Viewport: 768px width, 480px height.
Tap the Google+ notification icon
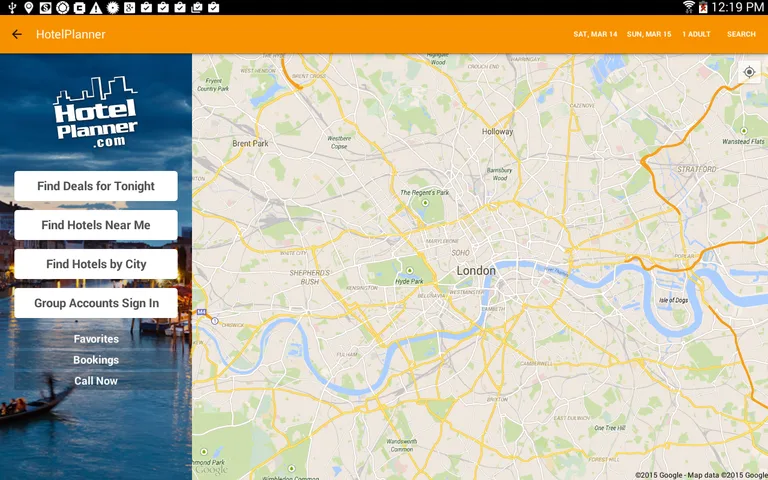pyautogui.click(x=129, y=7)
